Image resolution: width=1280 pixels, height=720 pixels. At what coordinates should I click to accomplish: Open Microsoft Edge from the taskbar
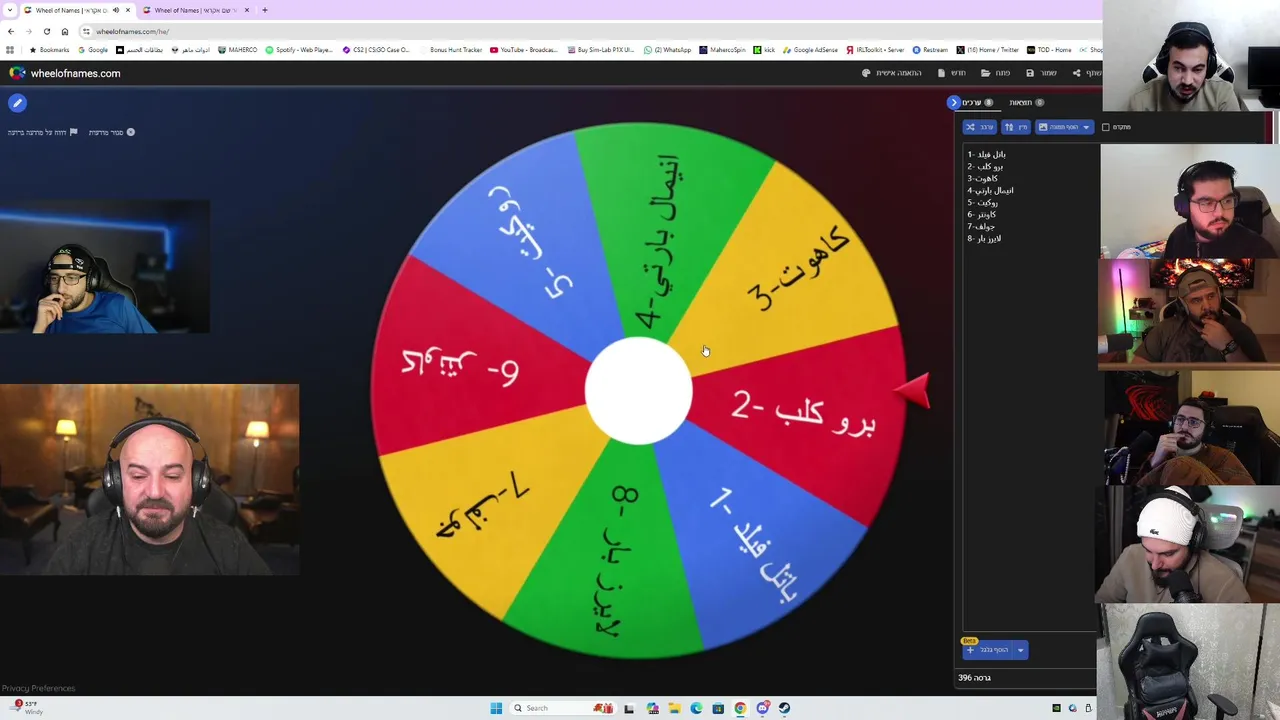(x=696, y=708)
